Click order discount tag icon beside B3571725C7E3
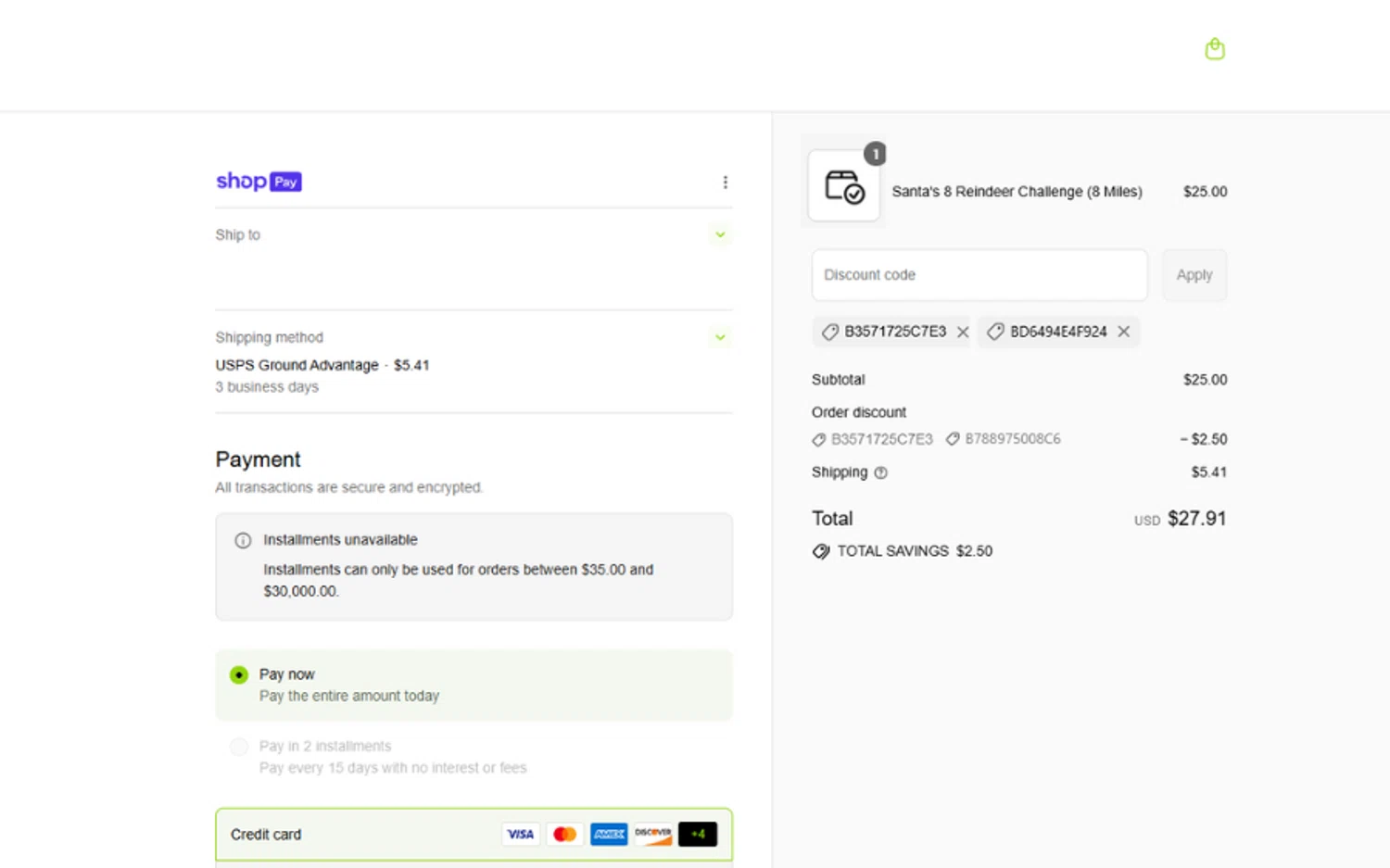This screenshot has height=868, width=1390. point(819,439)
